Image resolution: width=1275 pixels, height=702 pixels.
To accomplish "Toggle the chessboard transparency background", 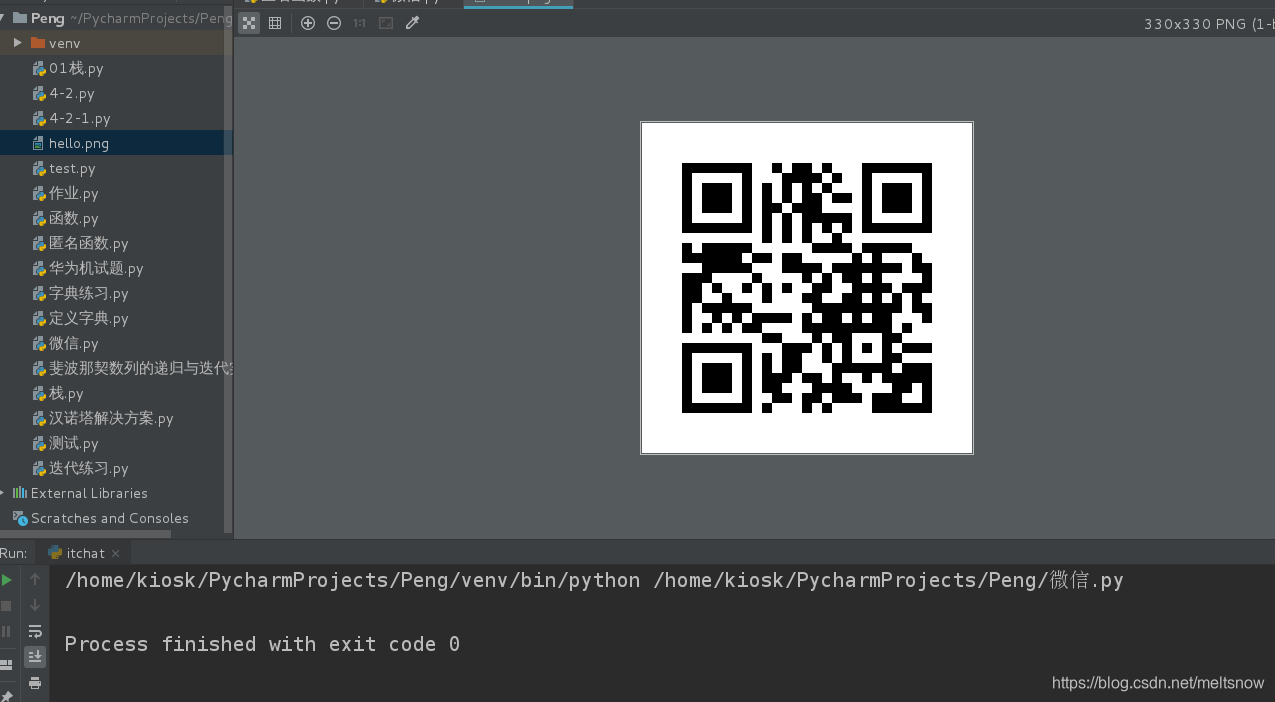I will (249, 23).
